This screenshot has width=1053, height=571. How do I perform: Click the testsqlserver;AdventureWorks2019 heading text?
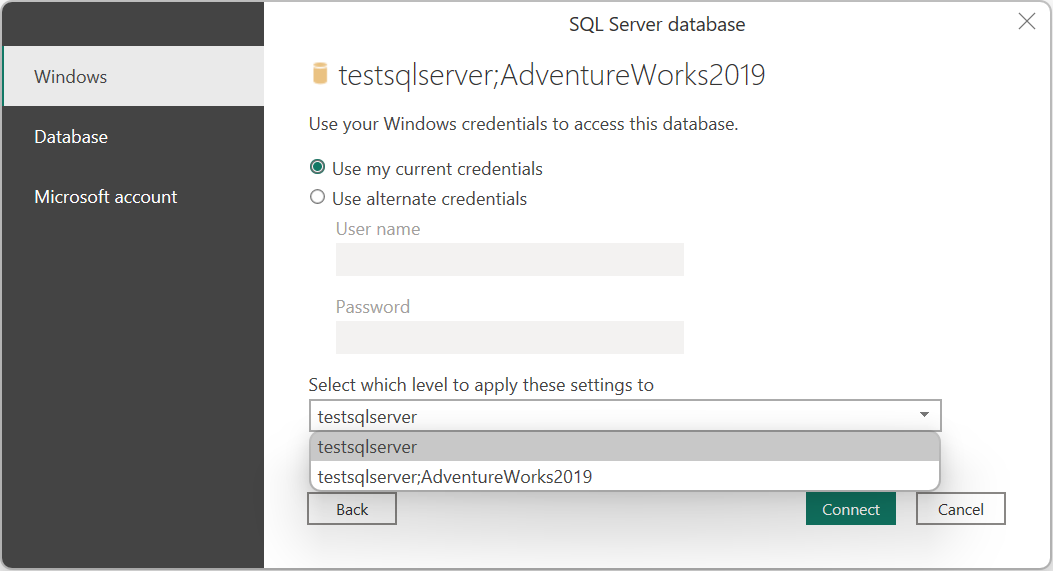tap(551, 75)
